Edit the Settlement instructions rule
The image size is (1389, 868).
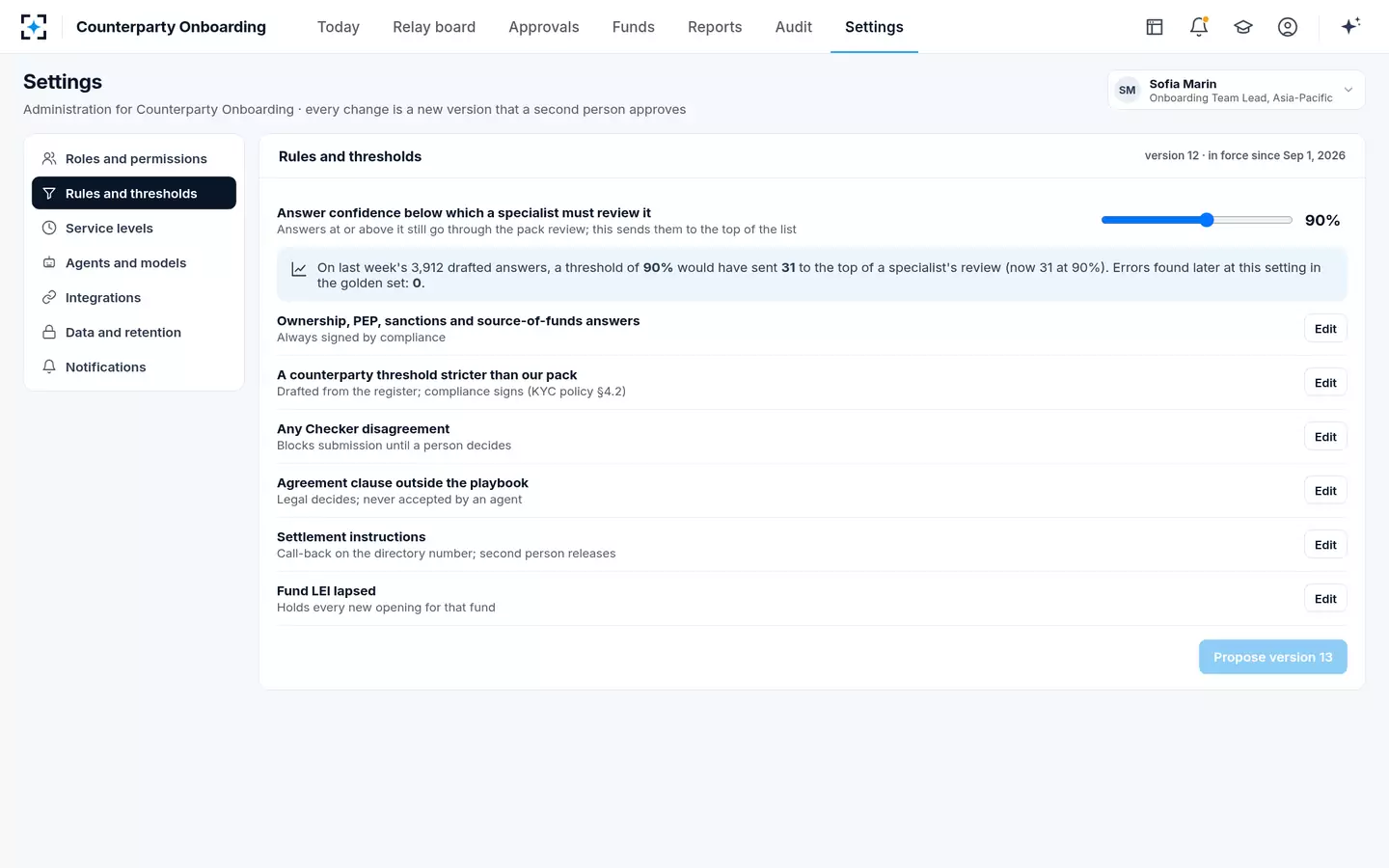click(x=1325, y=545)
